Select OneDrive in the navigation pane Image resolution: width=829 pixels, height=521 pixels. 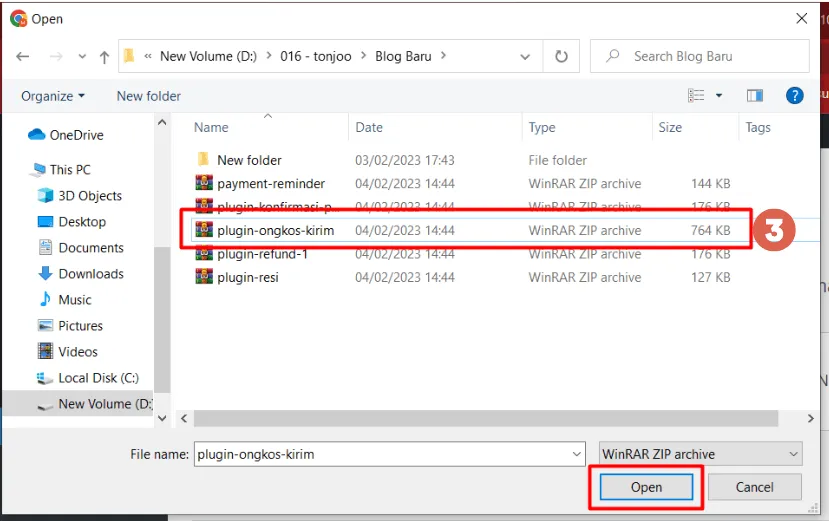click(x=76, y=135)
